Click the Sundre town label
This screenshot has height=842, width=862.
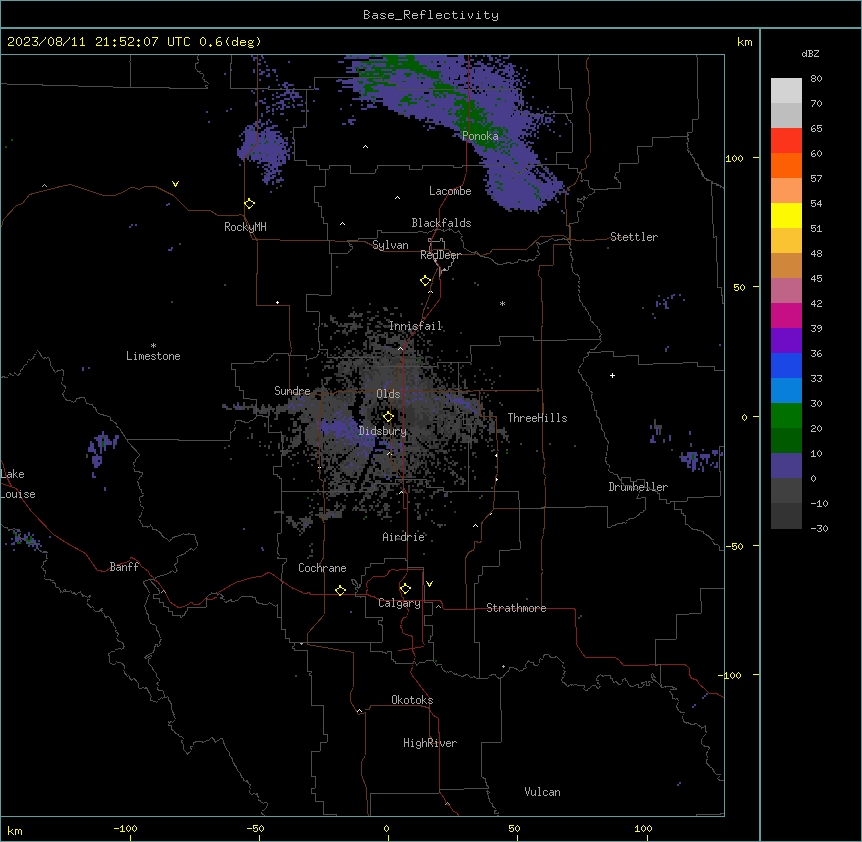pyautogui.click(x=292, y=391)
